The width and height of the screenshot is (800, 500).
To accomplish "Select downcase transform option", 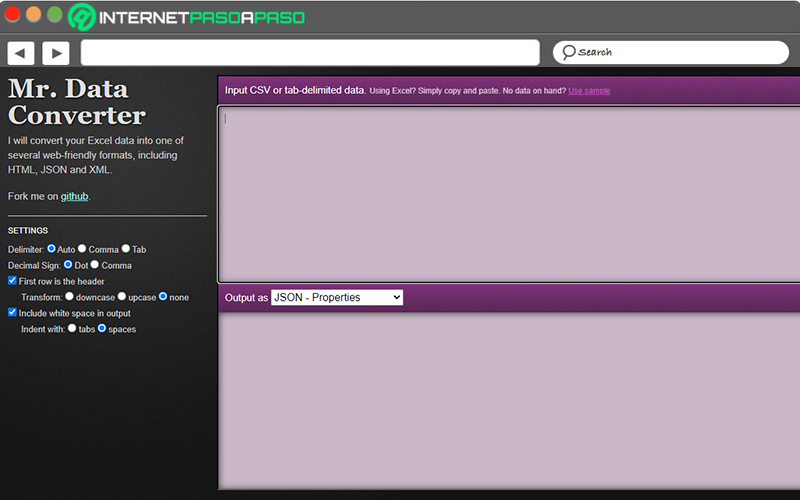I will point(69,296).
